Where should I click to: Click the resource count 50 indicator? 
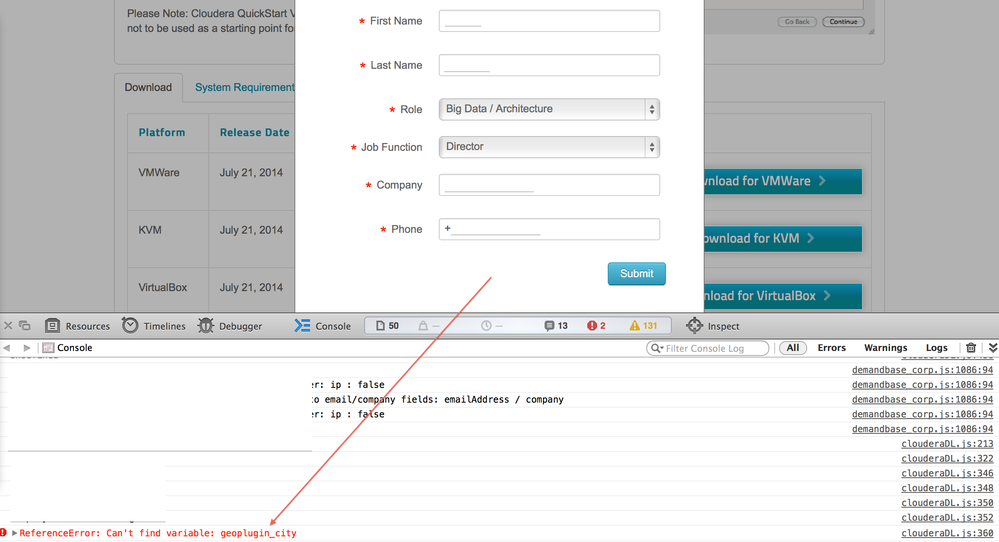click(x=387, y=325)
